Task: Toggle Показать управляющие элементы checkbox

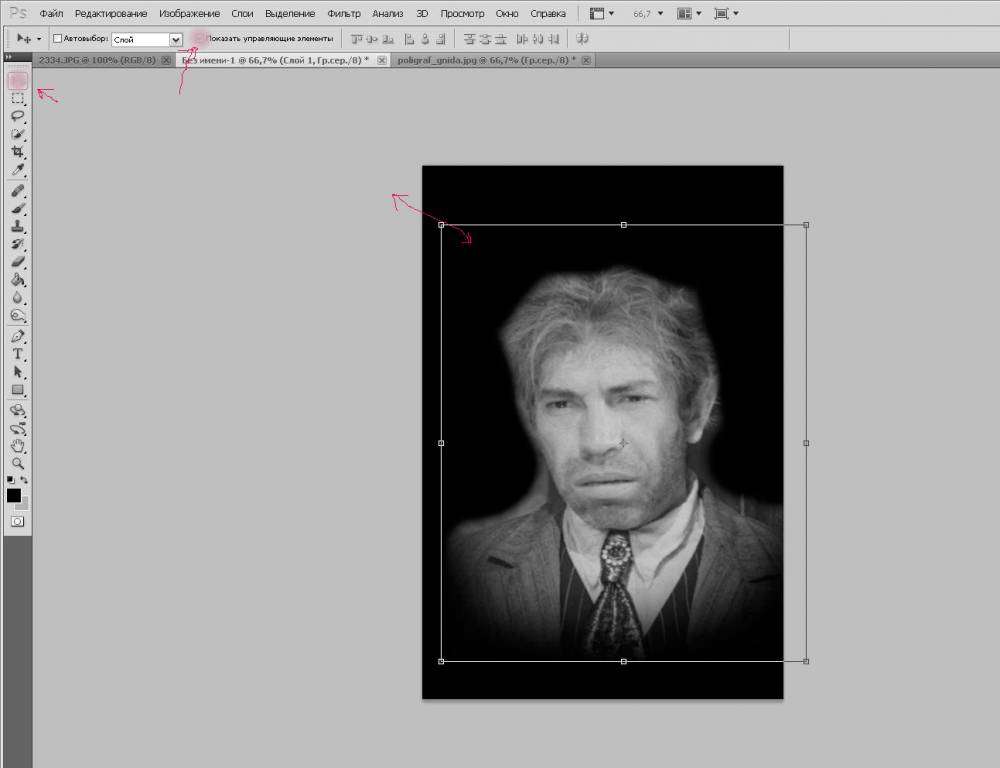Action: coord(200,39)
